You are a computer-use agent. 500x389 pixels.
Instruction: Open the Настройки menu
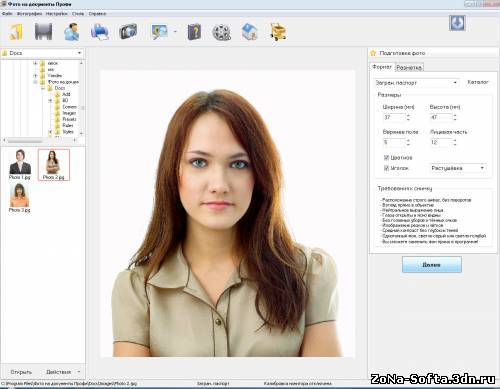56,14
